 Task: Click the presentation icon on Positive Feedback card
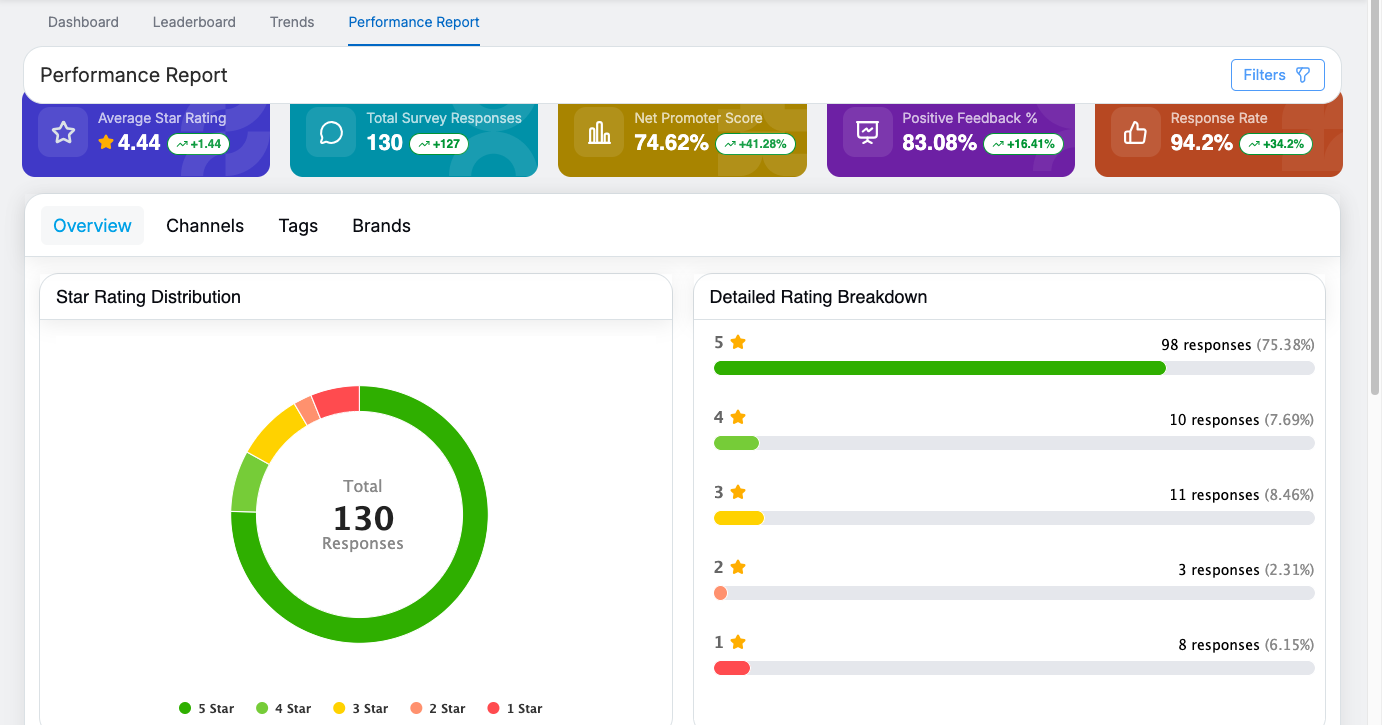coord(867,133)
